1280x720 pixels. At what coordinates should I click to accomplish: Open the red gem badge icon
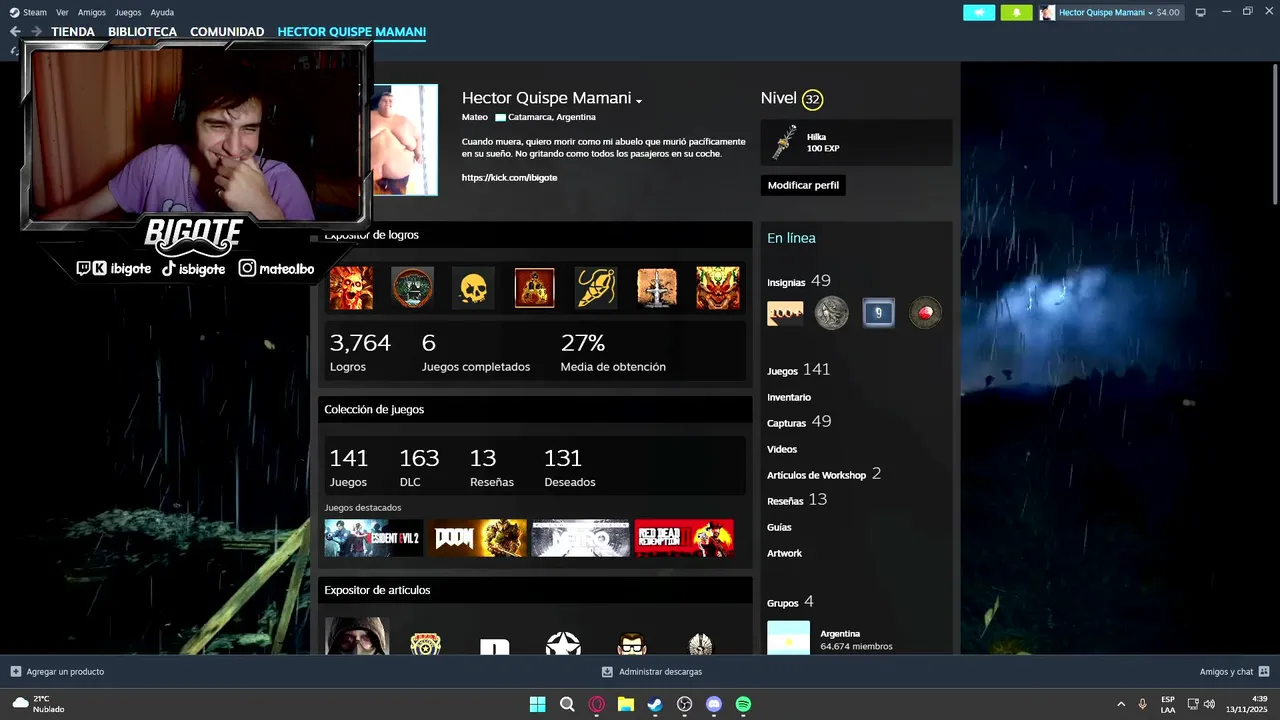[925, 313]
